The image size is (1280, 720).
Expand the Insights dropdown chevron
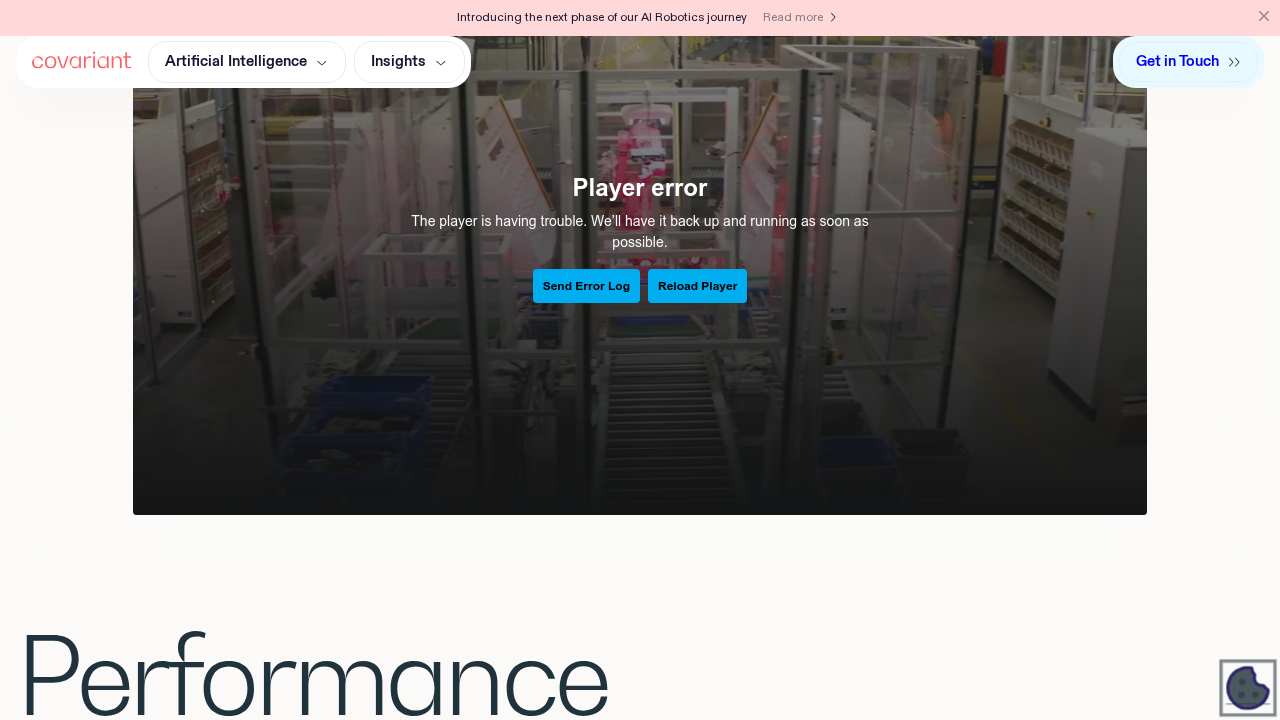click(441, 63)
